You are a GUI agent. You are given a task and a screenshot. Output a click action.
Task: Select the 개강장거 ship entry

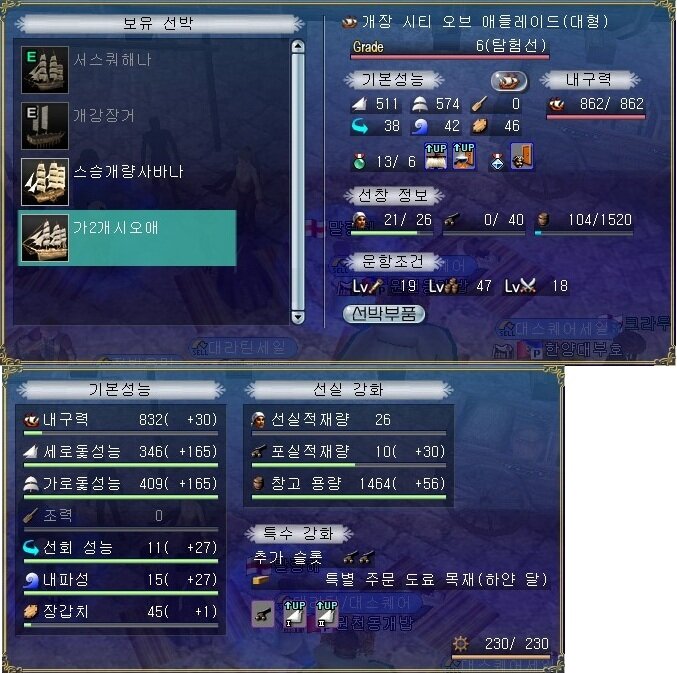point(127,126)
